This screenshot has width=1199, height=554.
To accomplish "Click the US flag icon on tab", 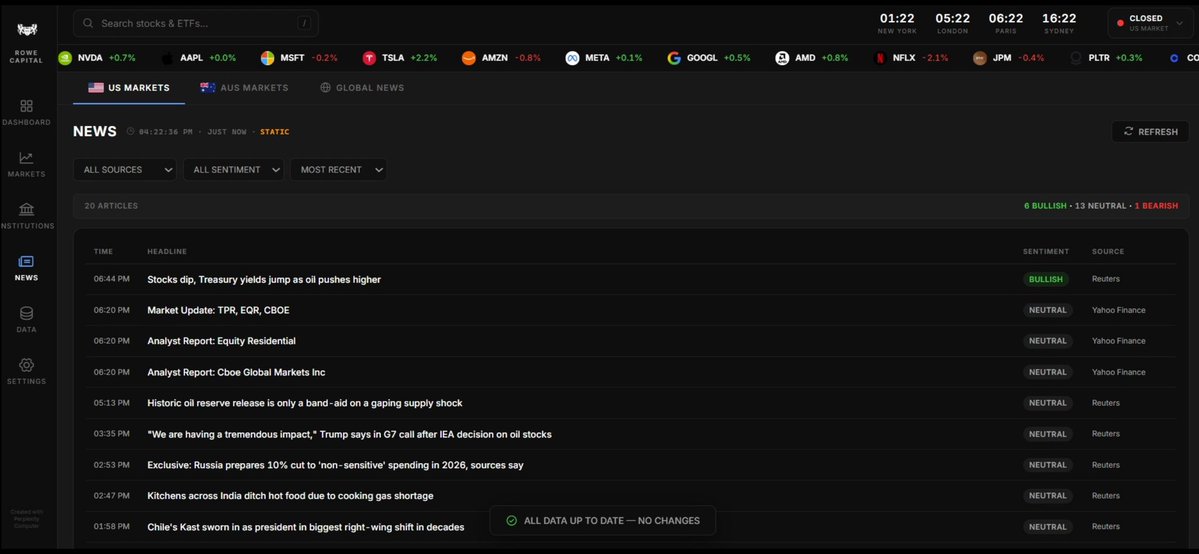I will tap(96, 88).
